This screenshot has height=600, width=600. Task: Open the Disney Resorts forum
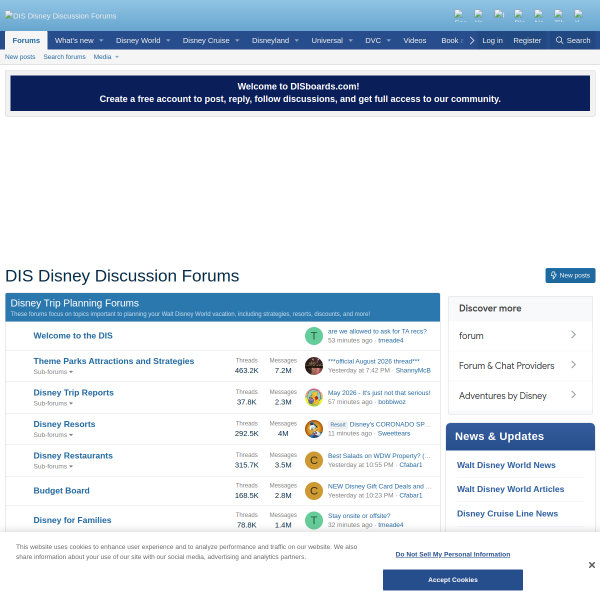click(x=64, y=424)
